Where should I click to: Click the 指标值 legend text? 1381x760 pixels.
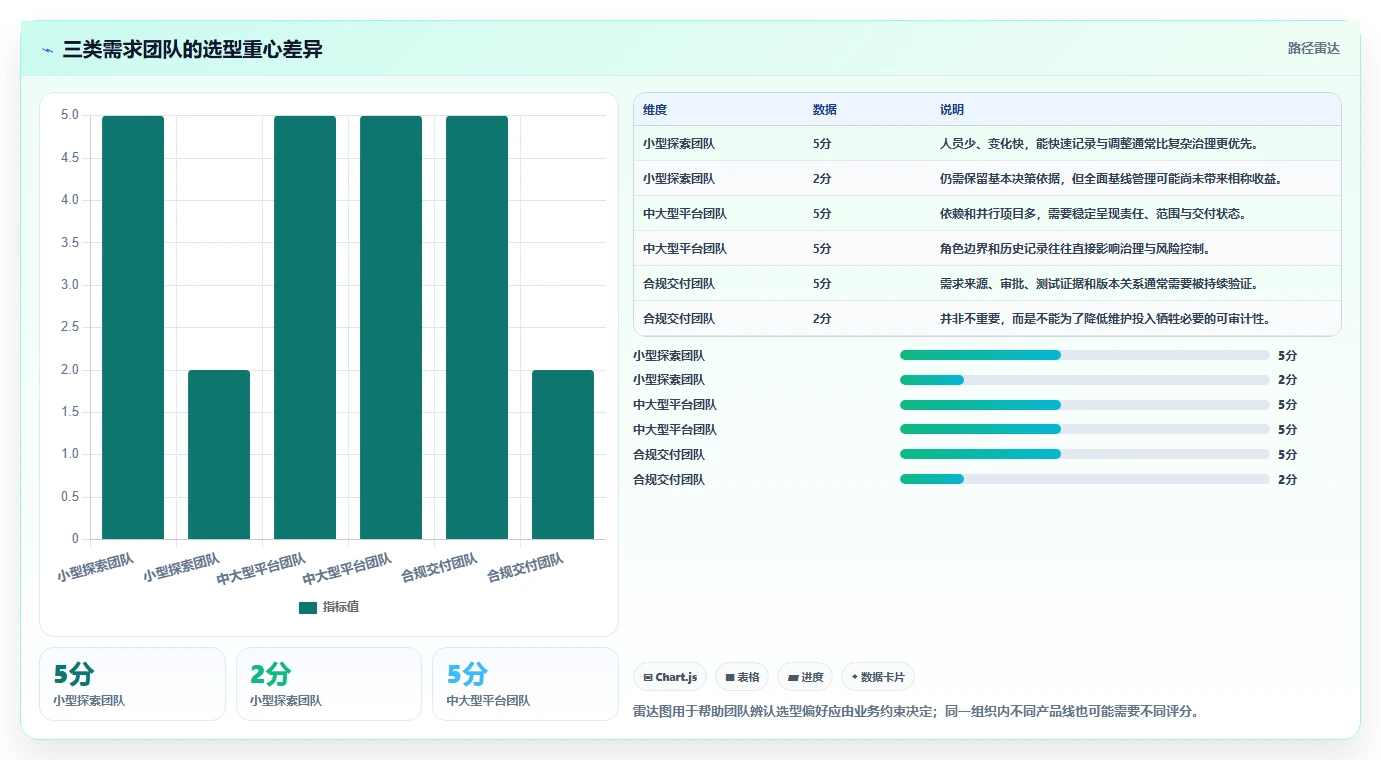340,608
